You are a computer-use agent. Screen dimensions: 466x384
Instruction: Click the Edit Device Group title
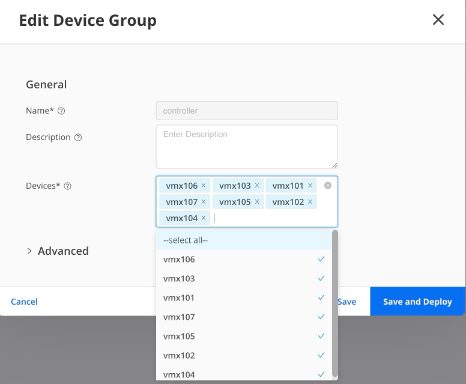(88, 20)
